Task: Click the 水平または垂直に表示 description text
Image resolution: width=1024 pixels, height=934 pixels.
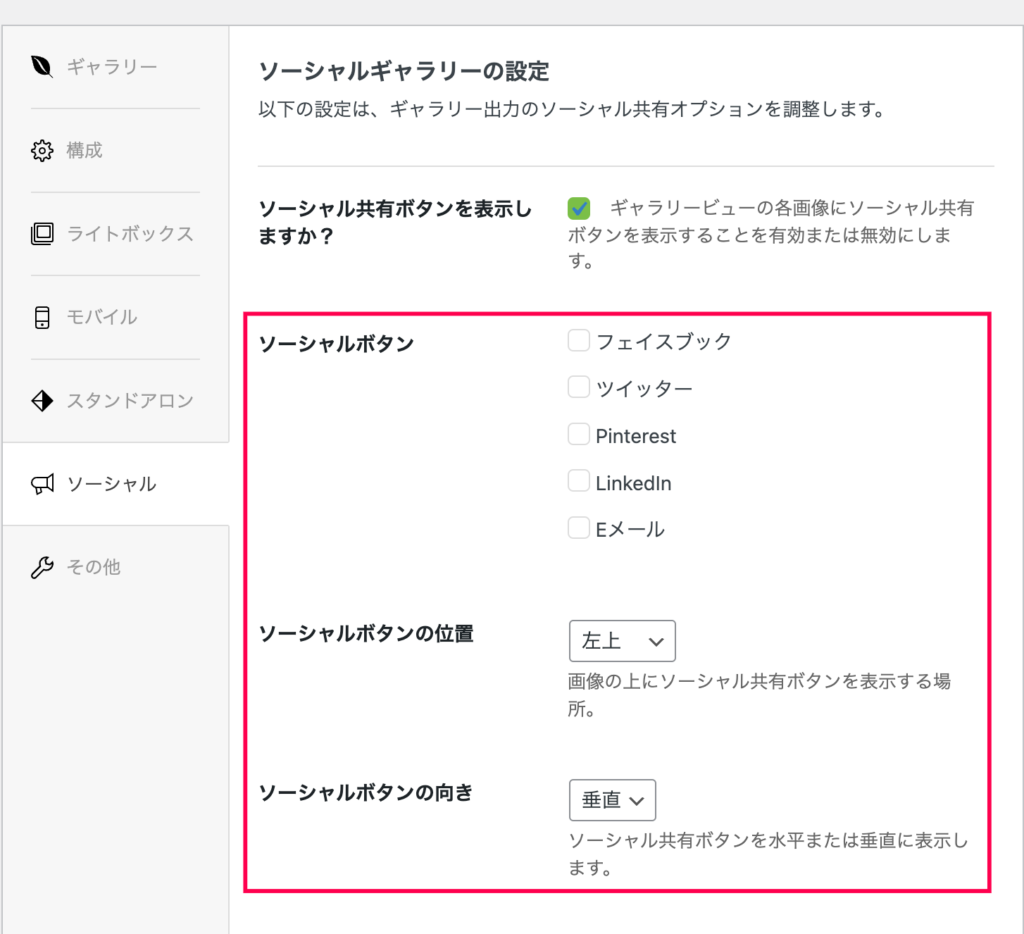Action: pyautogui.click(x=768, y=854)
